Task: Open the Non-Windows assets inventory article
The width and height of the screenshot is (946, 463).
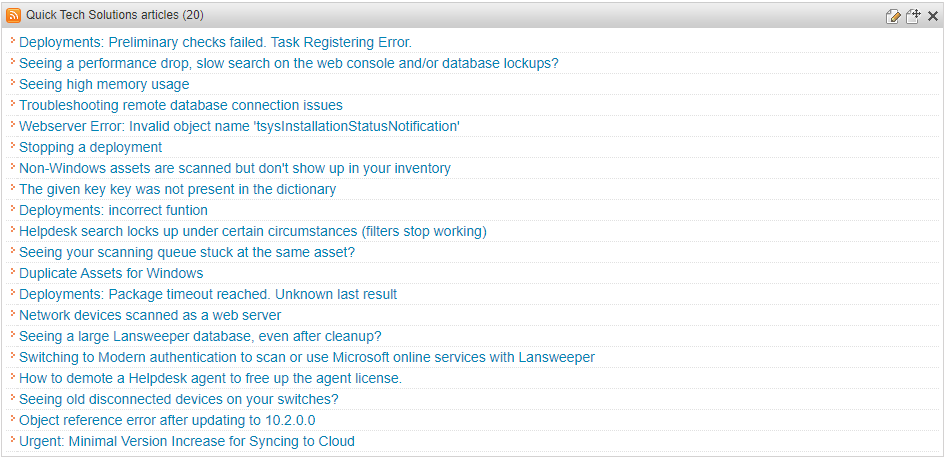Action: point(234,168)
